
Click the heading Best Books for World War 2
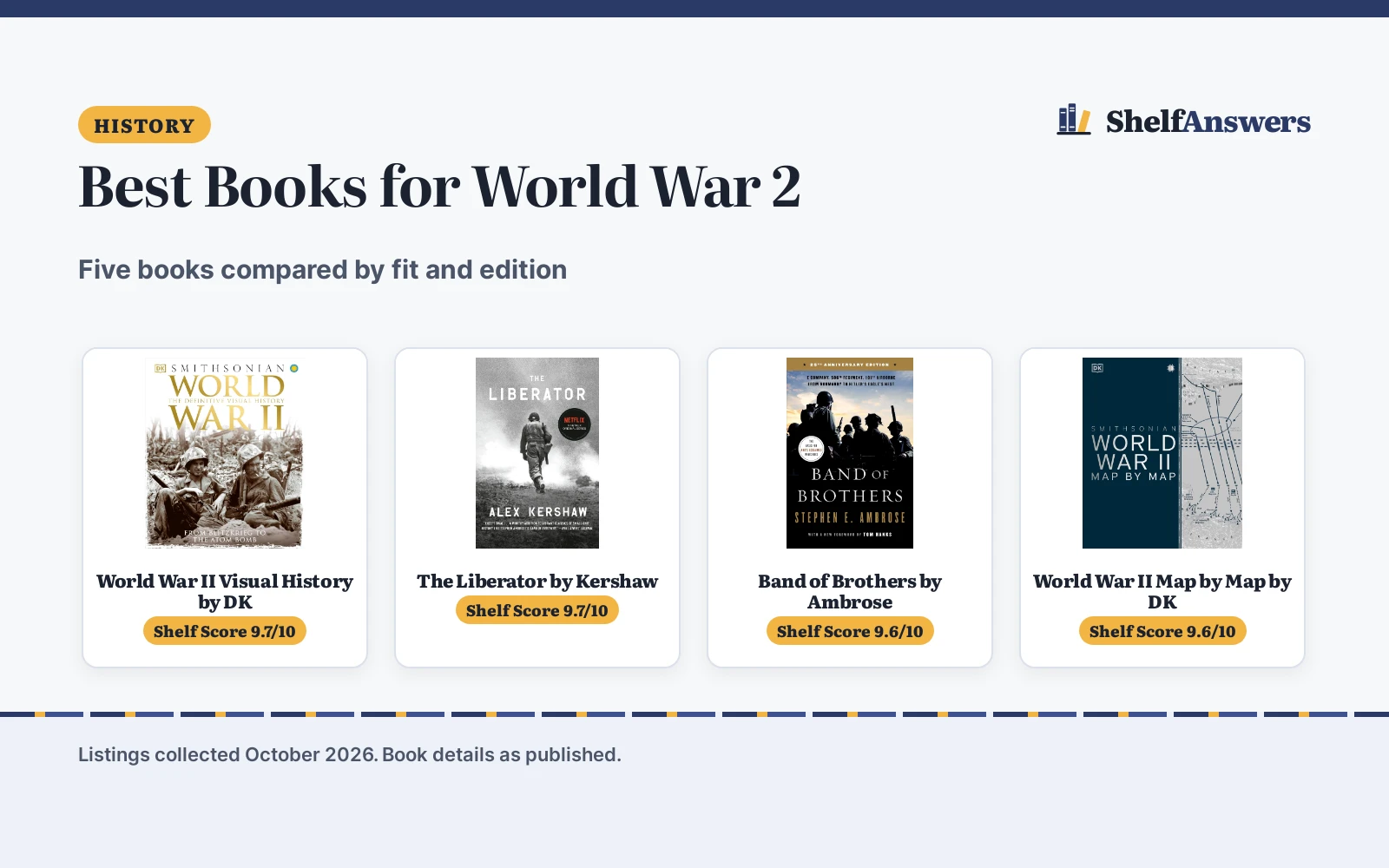439,187
